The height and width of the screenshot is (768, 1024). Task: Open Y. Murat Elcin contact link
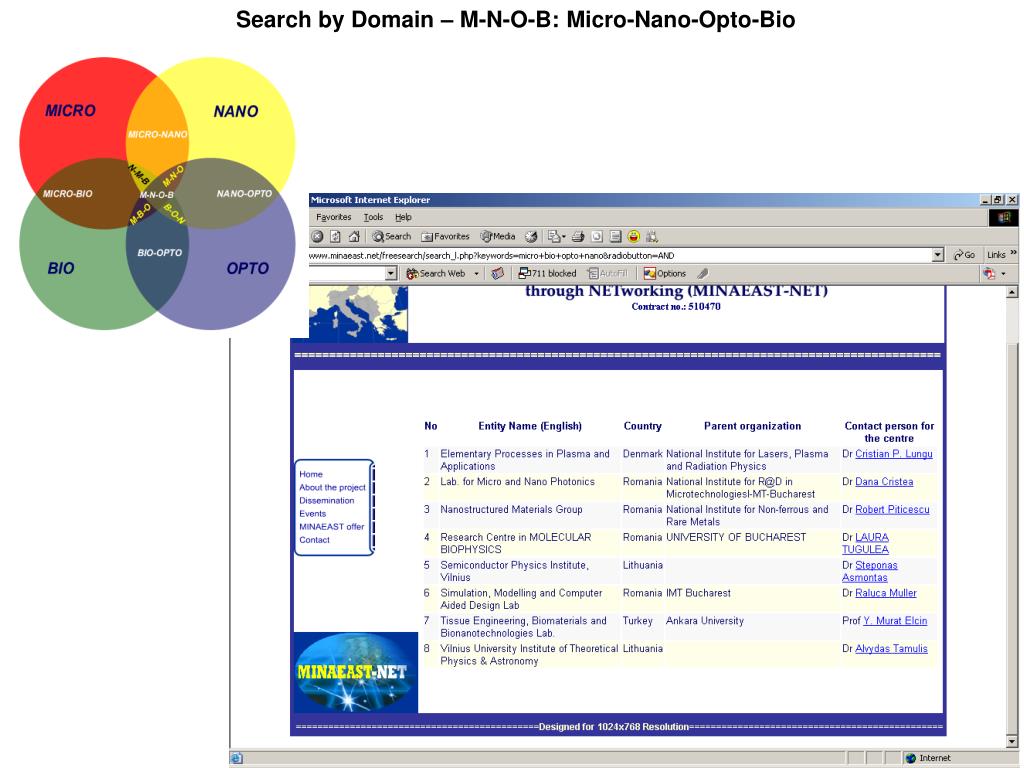pyautogui.click(x=895, y=621)
